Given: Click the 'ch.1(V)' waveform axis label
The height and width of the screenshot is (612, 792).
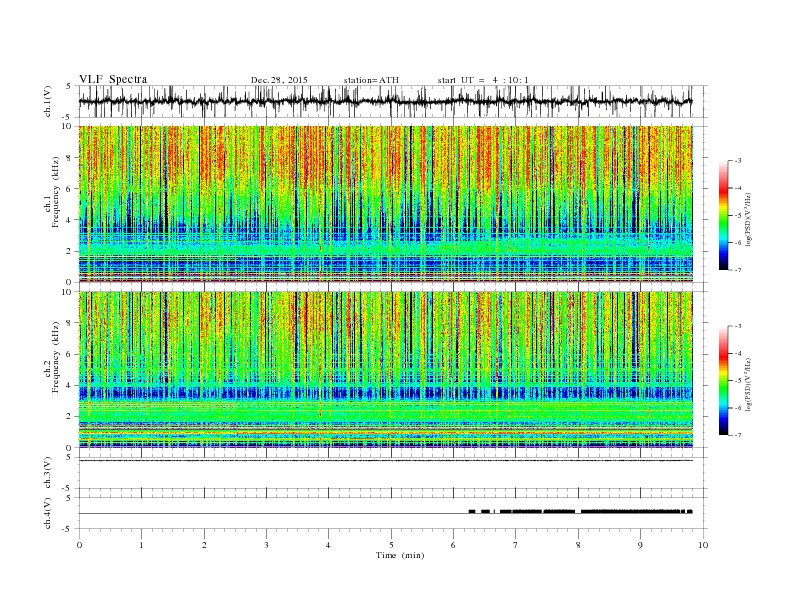Looking at the screenshot, I should point(48,101).
